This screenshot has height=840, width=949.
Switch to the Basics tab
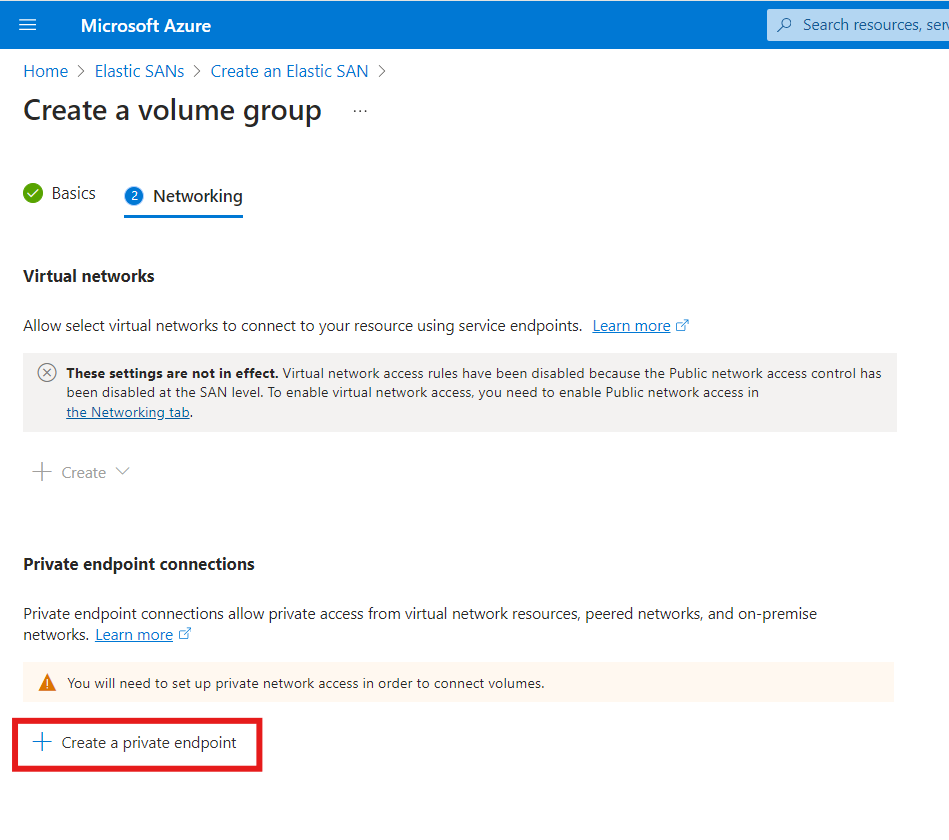[59, 194]
